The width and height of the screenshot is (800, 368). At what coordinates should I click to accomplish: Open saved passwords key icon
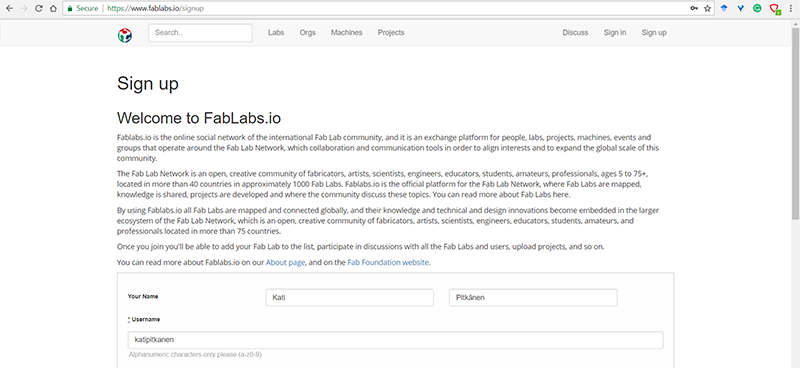pos(694,8)
